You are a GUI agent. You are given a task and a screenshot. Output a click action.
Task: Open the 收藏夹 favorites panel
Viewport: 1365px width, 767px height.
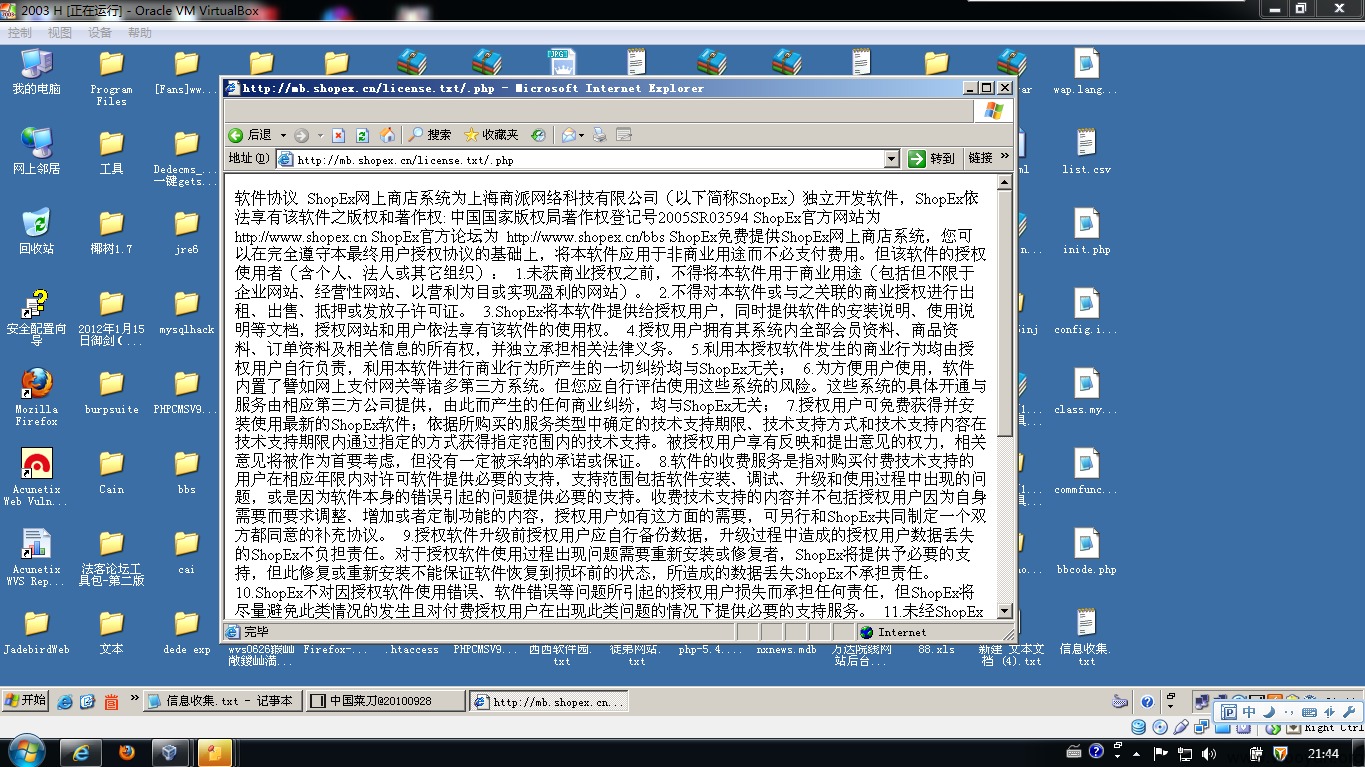coord(491,135)
